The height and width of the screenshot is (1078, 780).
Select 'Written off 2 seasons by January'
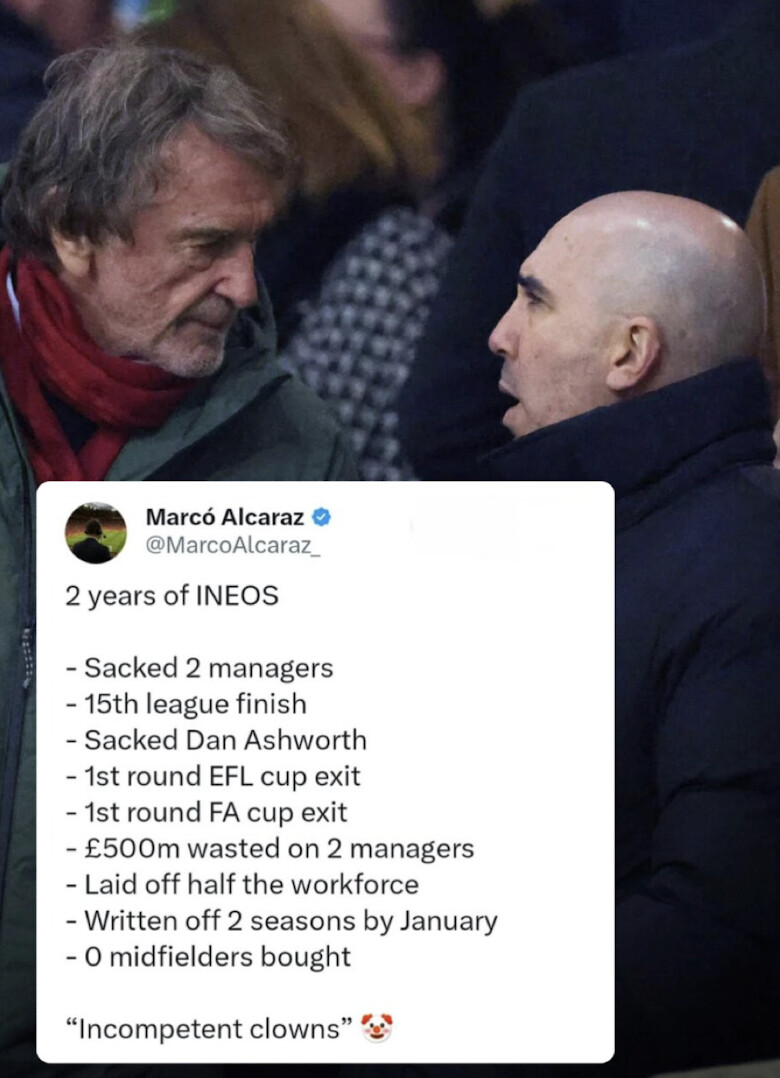[281, 921]
